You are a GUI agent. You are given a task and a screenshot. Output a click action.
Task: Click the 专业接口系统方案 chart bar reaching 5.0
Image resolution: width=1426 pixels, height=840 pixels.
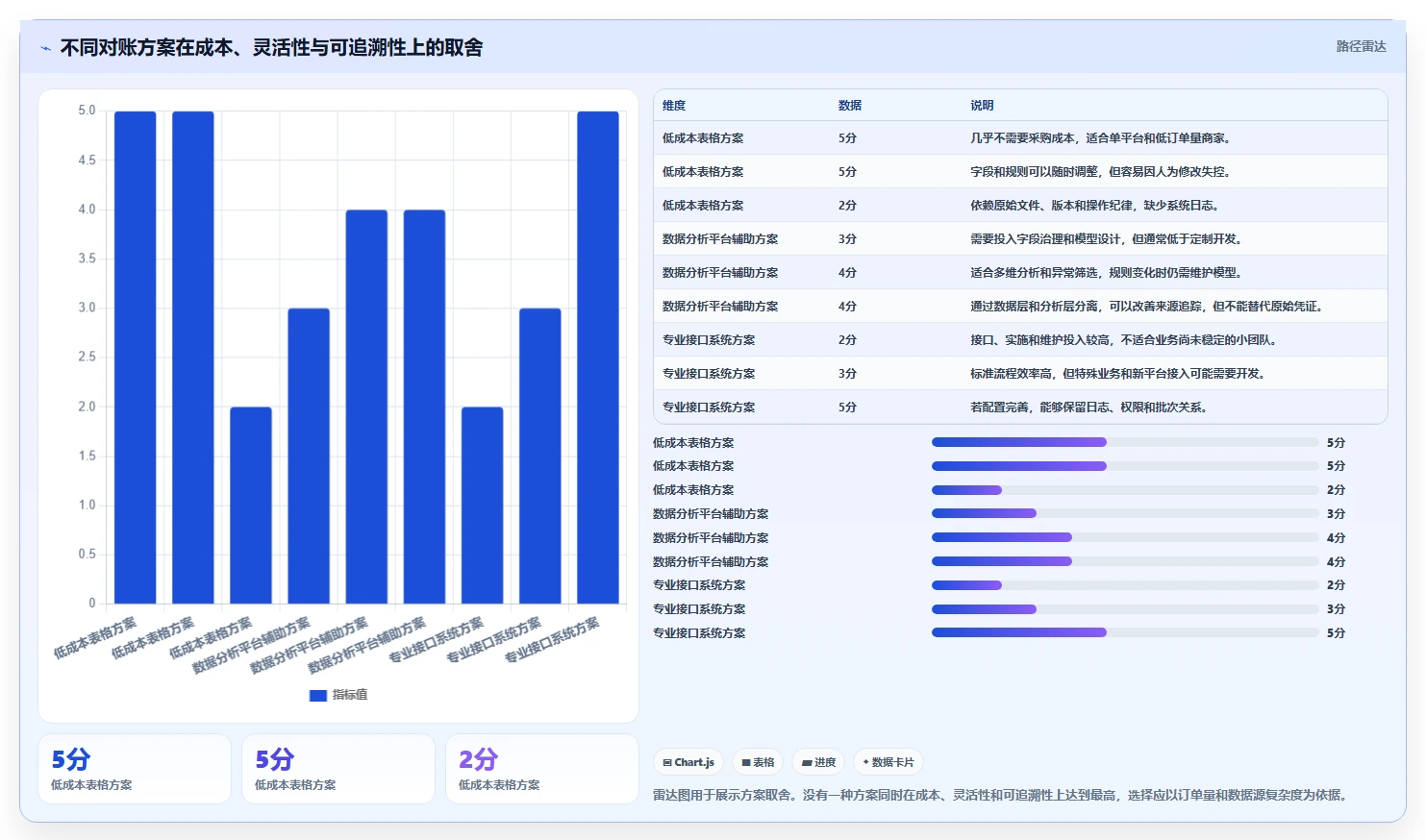(x=598, y=358)
